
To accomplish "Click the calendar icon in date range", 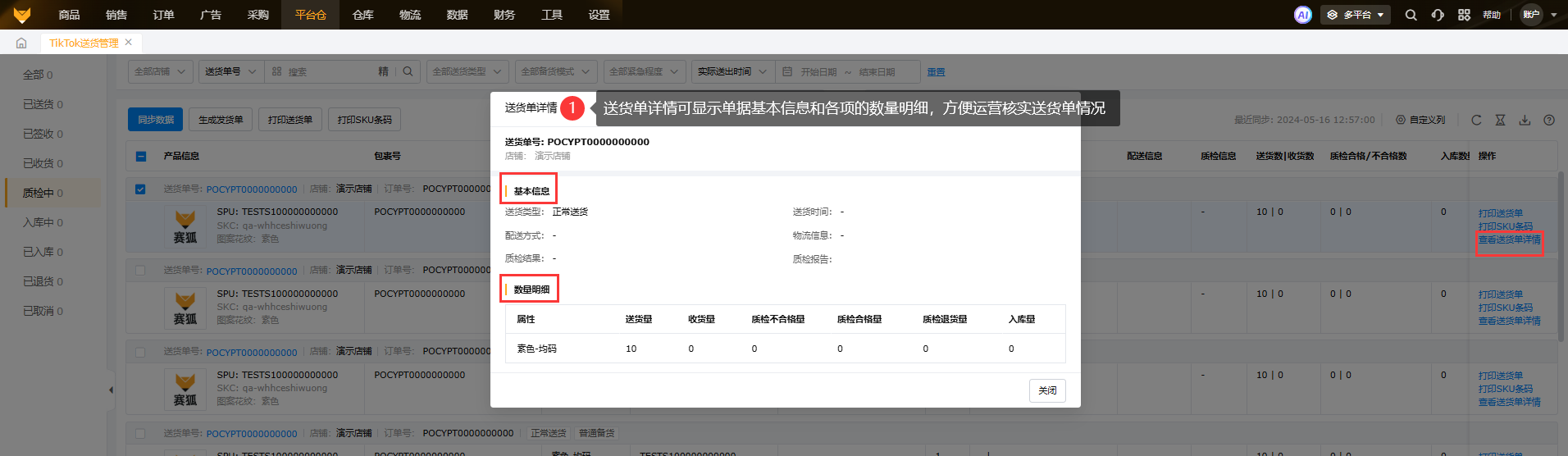I will click(x=787, y=72).
